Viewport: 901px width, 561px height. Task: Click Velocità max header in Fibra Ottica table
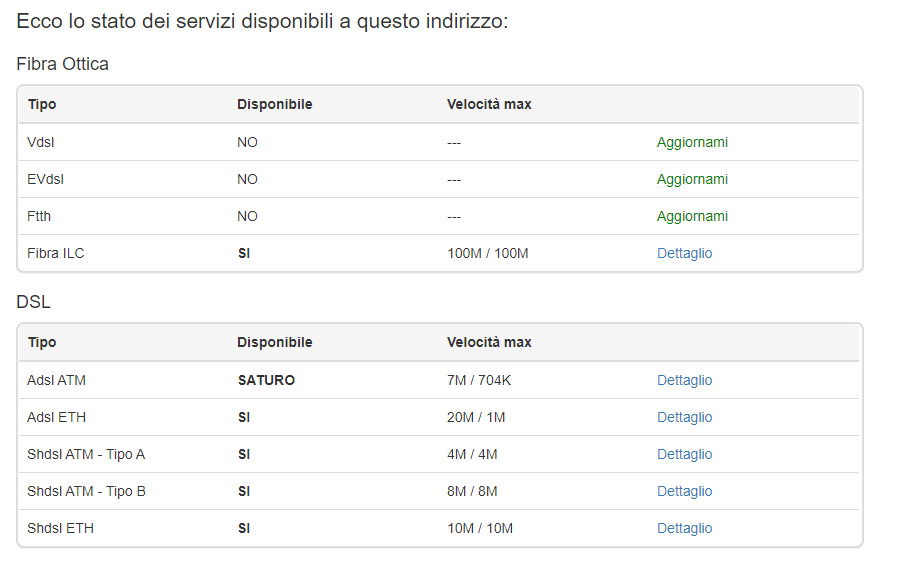(489, 104)
